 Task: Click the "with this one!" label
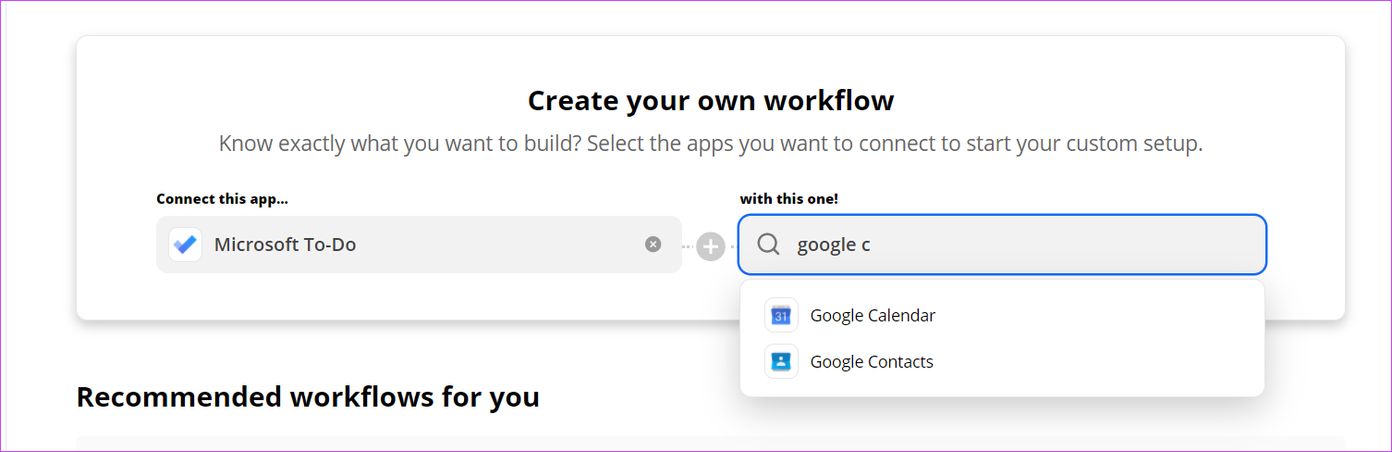click(789, 199)
